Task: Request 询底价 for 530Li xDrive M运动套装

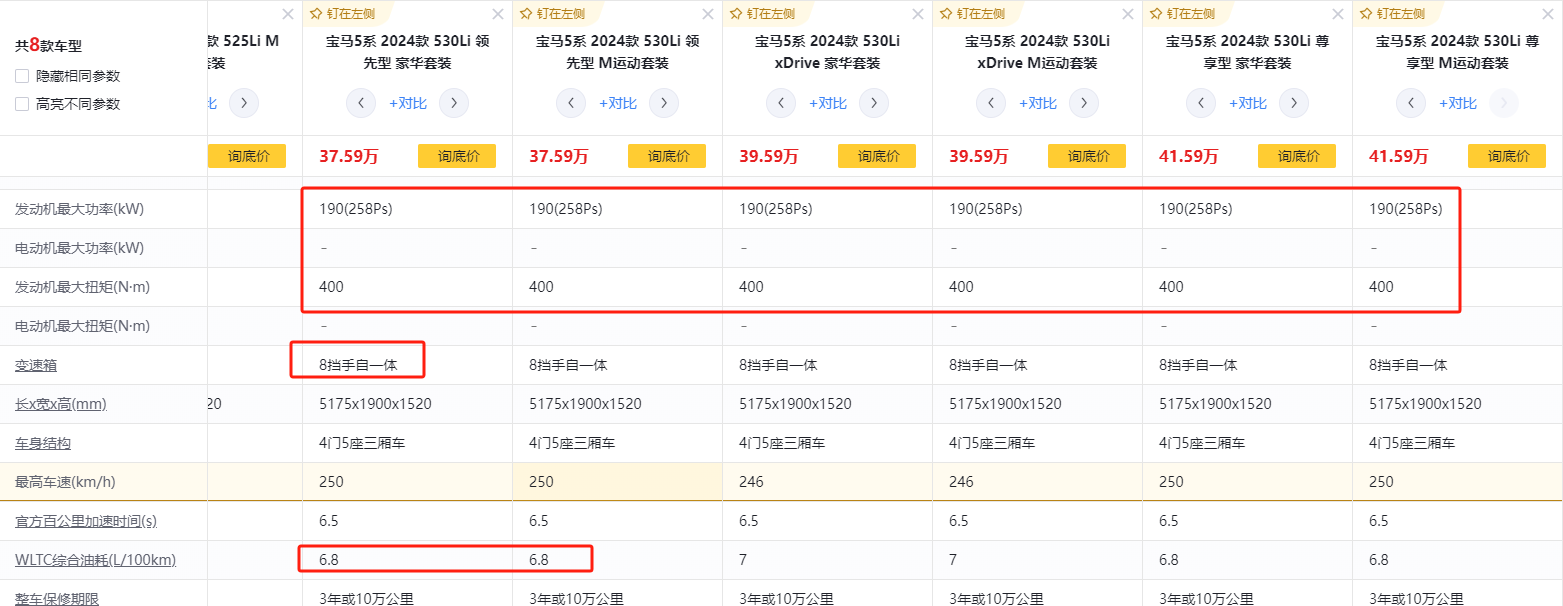Action: pos(1087,156)
